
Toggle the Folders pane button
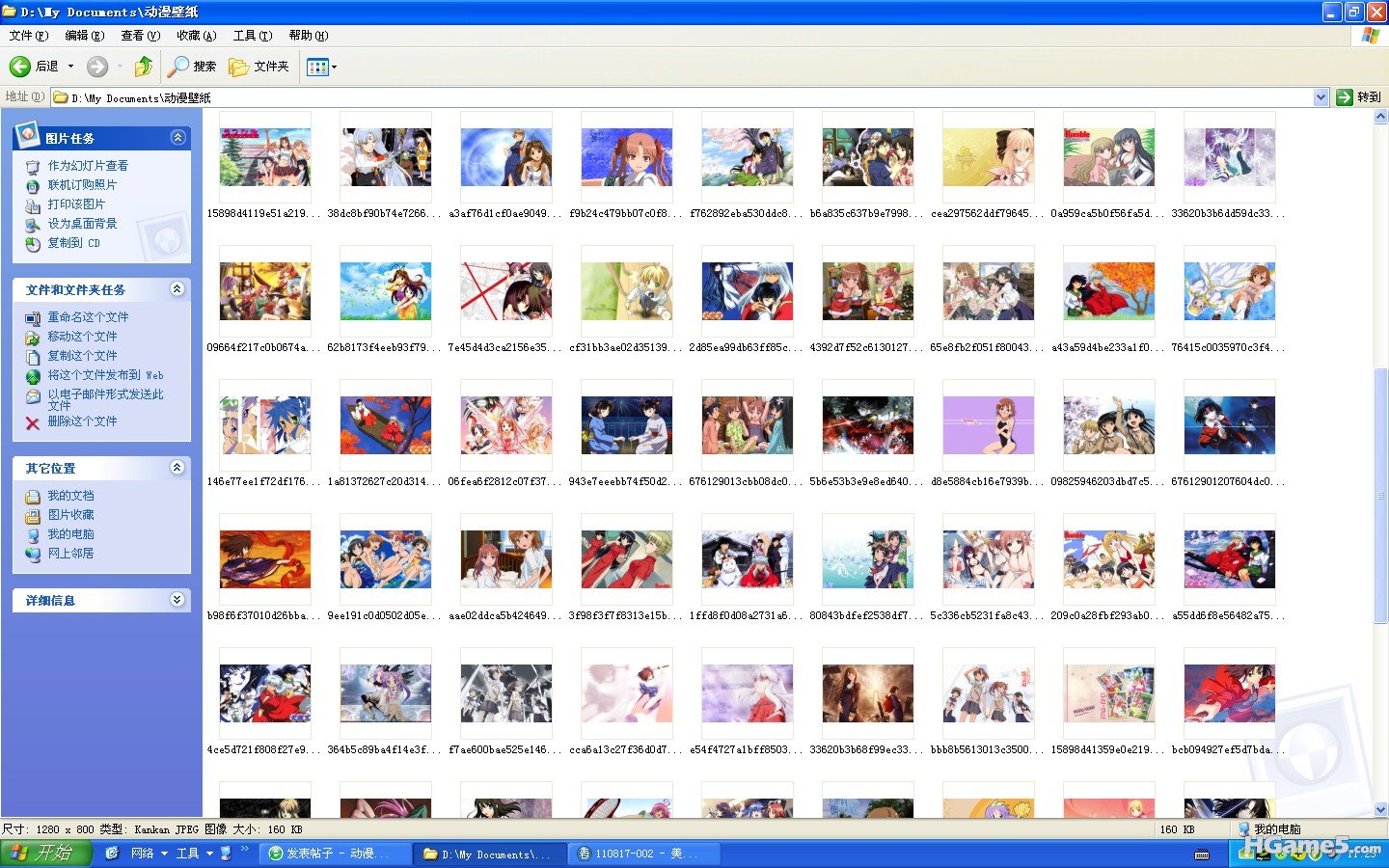click(x=259, y=67)
